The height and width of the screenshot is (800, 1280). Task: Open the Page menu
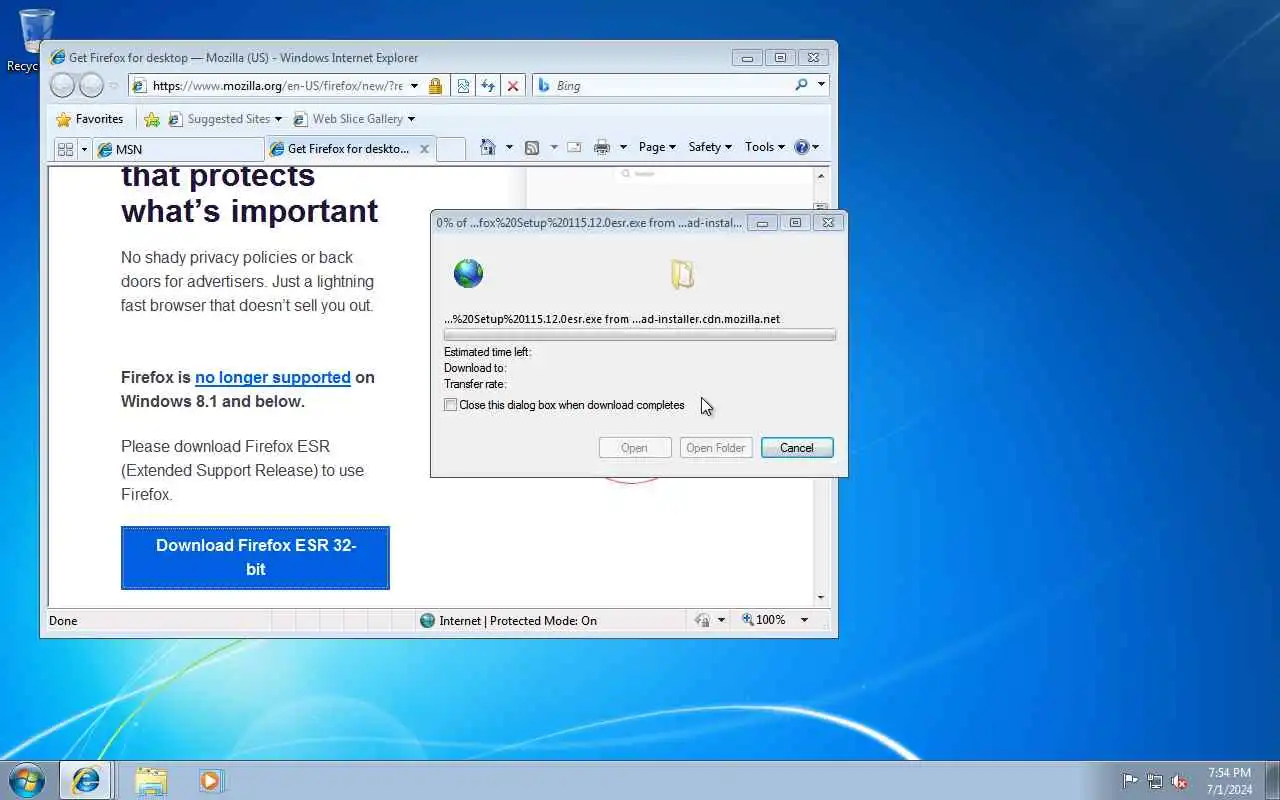click(x=657, y=147)
